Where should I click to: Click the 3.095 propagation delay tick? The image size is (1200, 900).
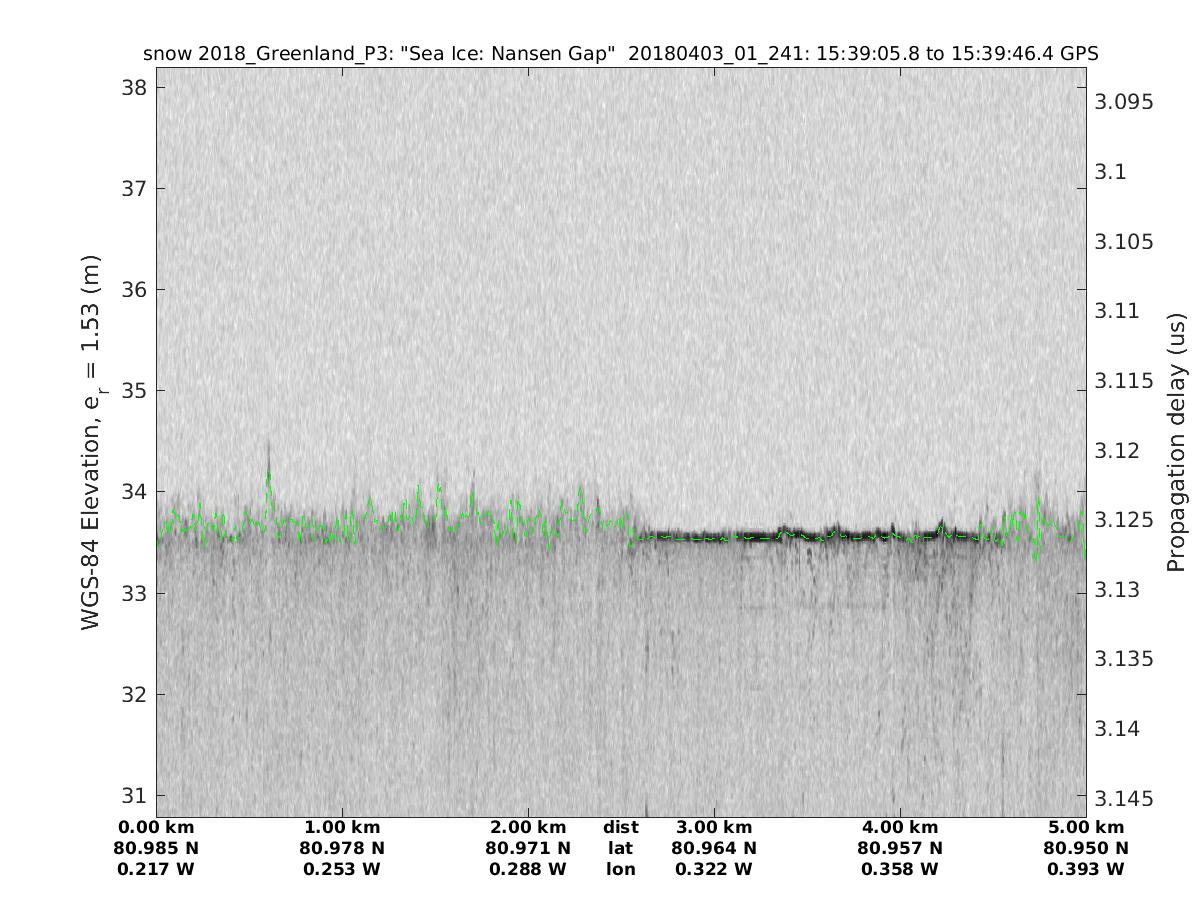(x=1125, y=102)
